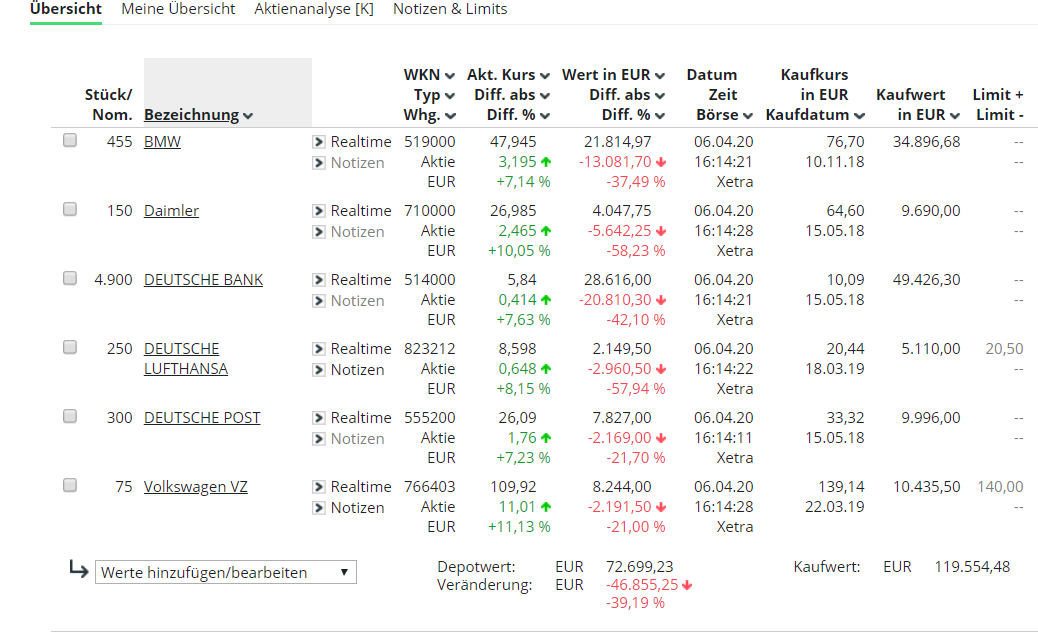
Task: Tick the BMW row checkbox
Action: [x=70, y=140]
